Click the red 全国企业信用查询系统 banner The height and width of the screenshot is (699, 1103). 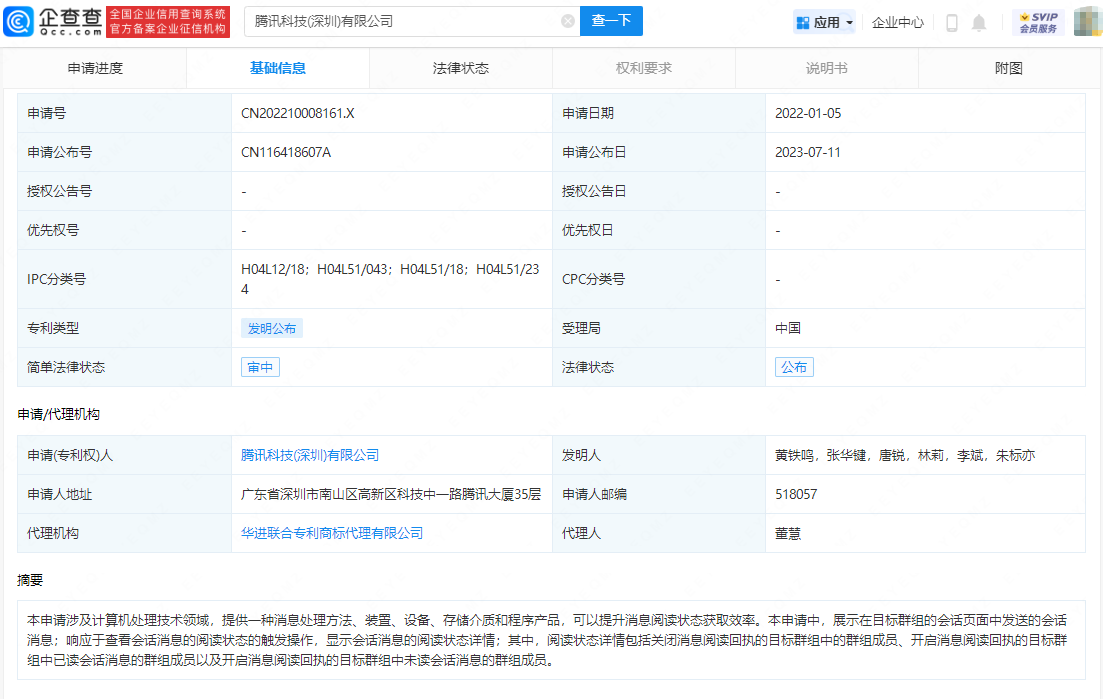[168, 22]
